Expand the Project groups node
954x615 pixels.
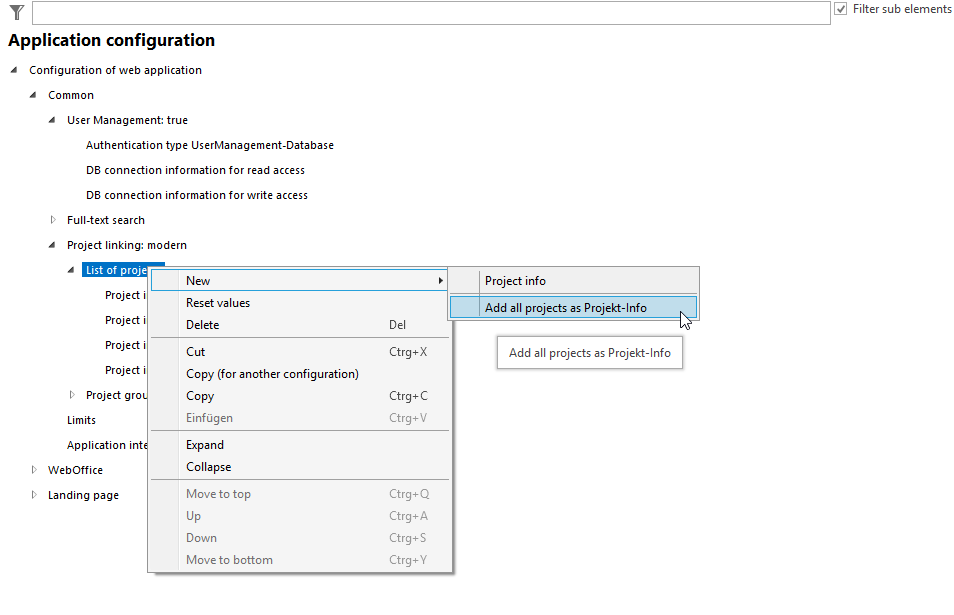(70, 394)
